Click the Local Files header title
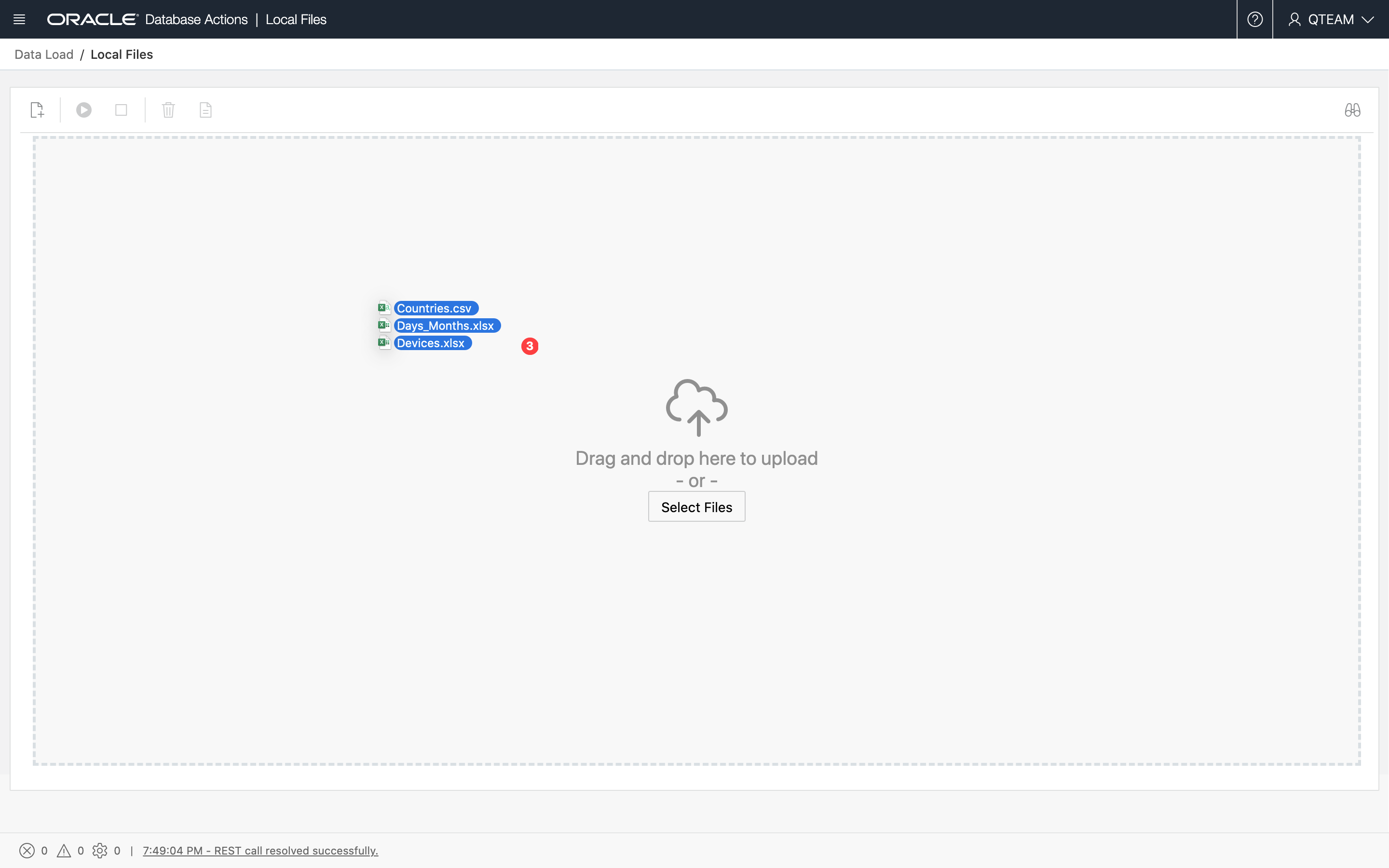Image resolution: width=1389 pixels, height=868 pixels. click(296, 19)
